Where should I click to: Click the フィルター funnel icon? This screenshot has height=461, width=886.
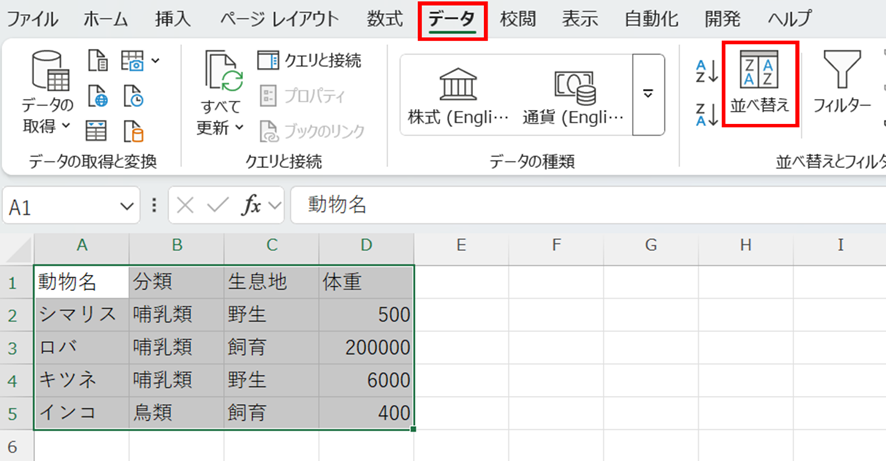[841, 84]
